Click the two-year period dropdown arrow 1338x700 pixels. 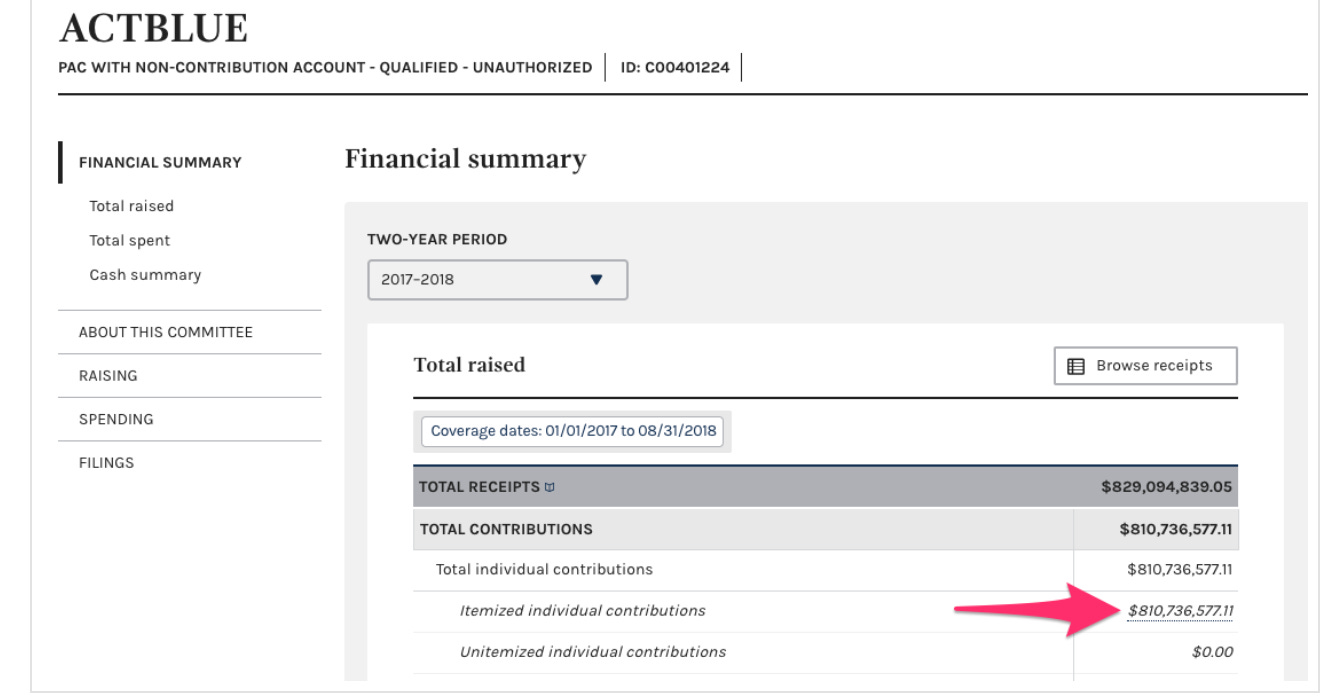point(597,280)
